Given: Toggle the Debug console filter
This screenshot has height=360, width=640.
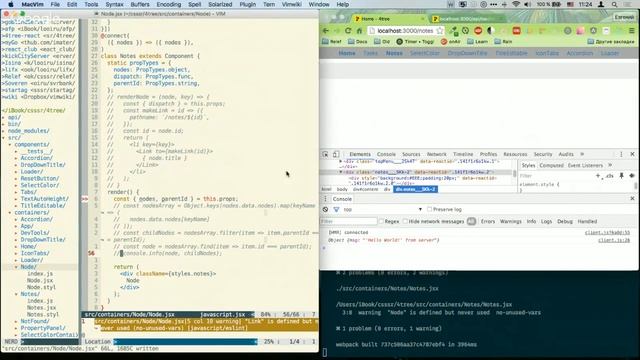Looking at the screenshot, I should point(565,221).
